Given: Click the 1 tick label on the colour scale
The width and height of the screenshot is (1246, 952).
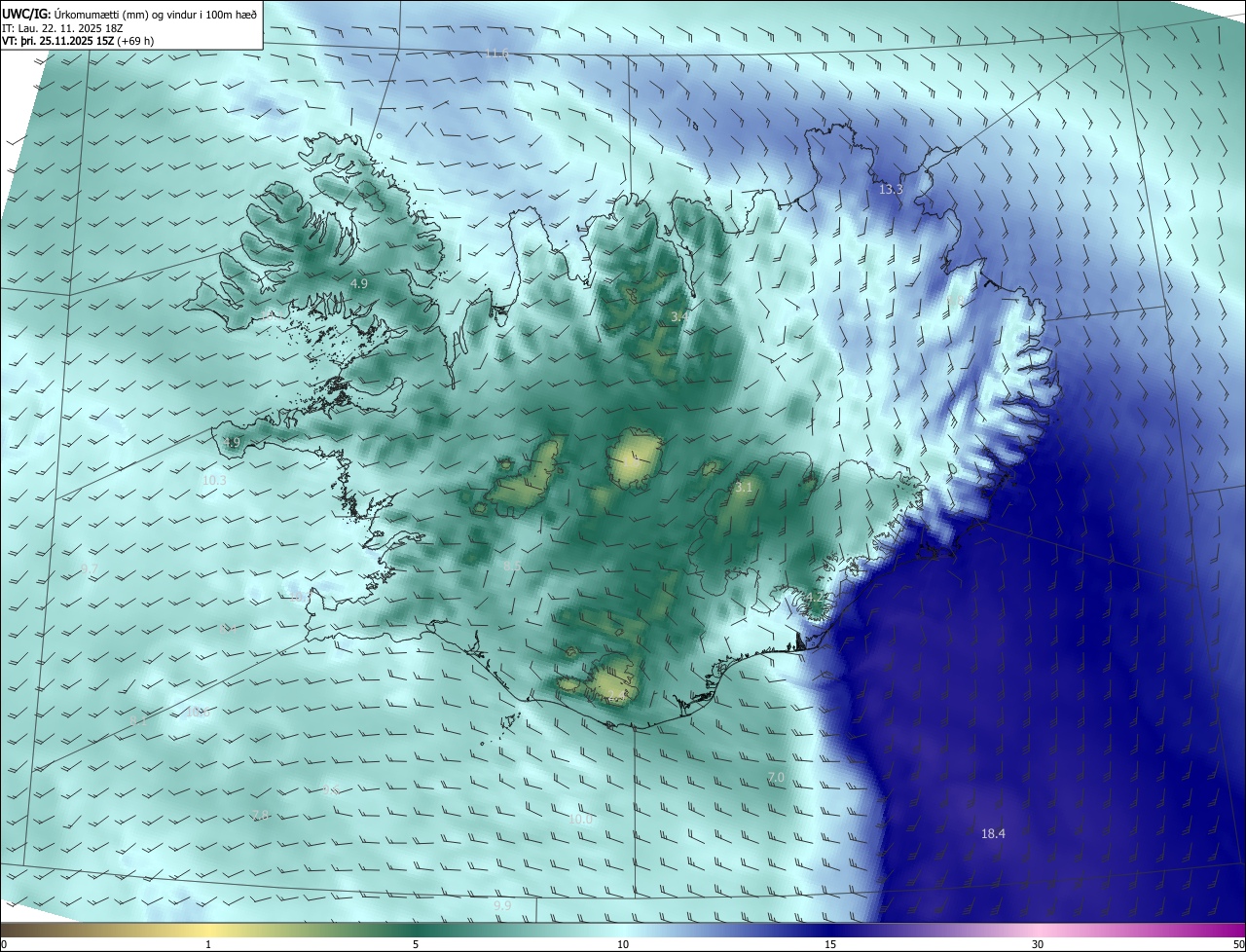Looking at the screenshot, I should tap(208, 944).
